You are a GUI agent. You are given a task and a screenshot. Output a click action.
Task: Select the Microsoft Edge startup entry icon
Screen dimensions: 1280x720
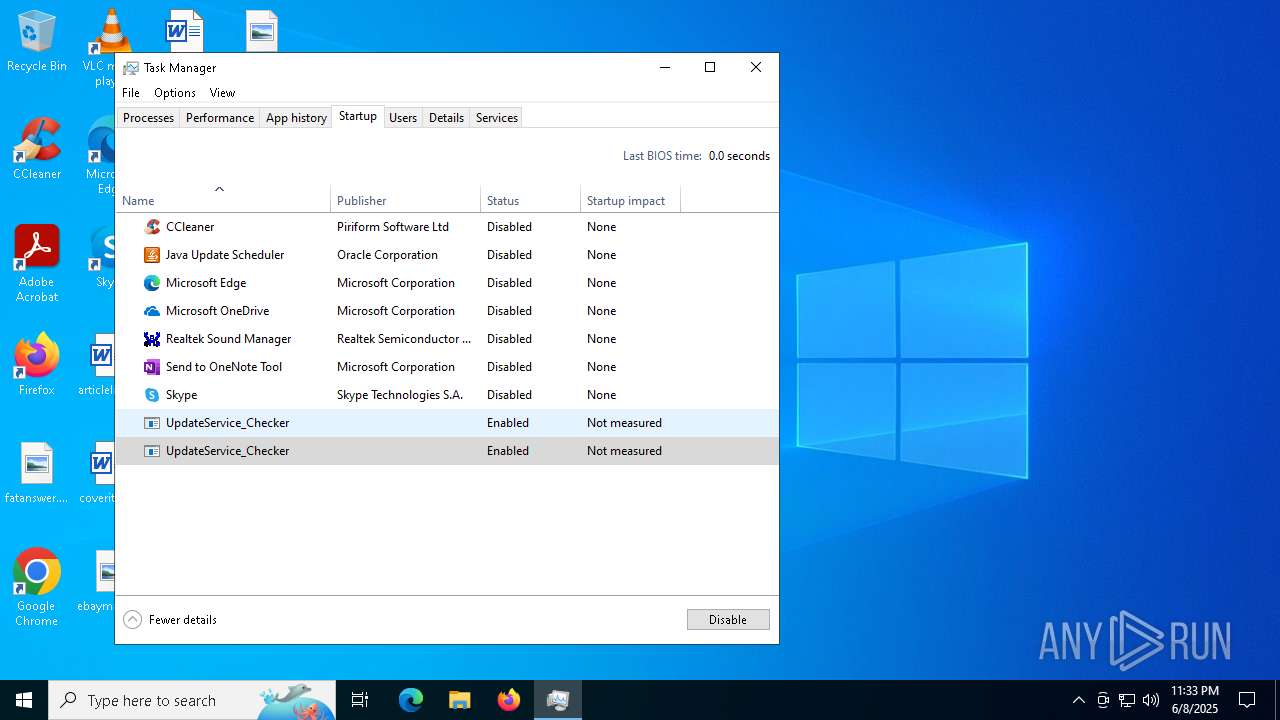pyautogui.click(x=152, y=283)
